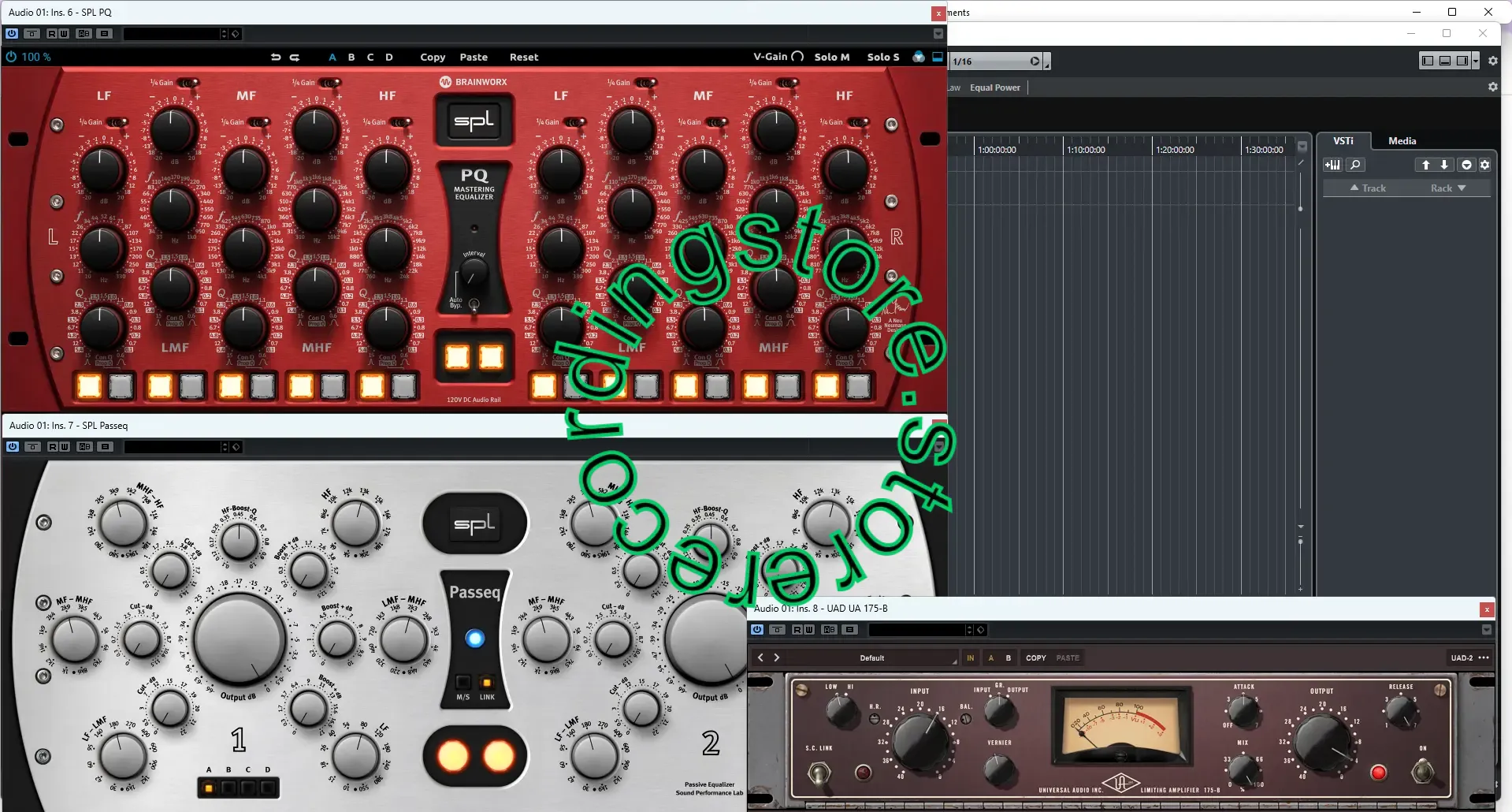Select setting A in SPL PQ toolbar
The width and height of the screenshot is (1512, 812).
332,57
